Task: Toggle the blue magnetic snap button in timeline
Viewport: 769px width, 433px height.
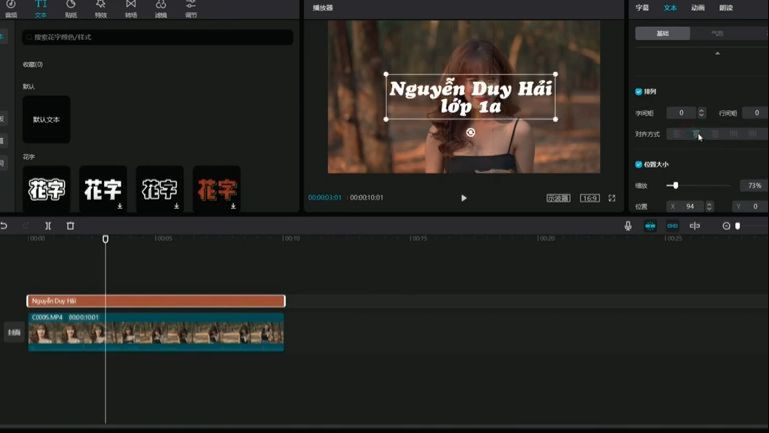Action: tap(650, 226)
